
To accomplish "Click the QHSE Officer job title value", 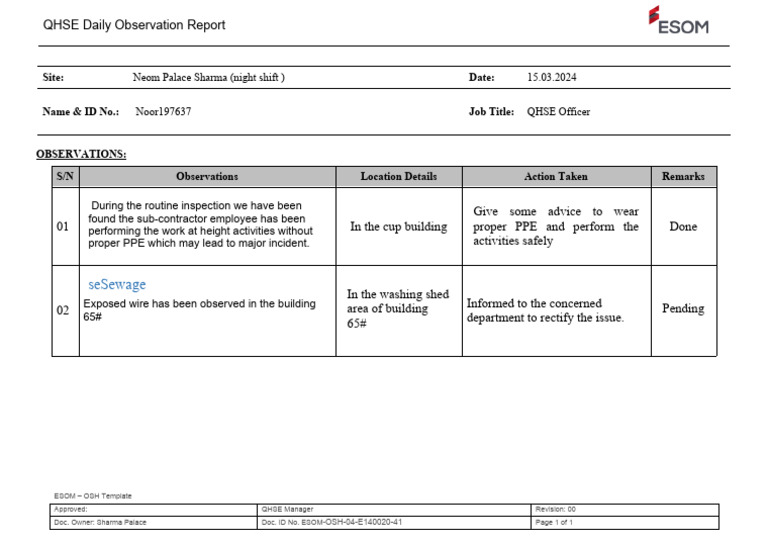I will (558, 112).
